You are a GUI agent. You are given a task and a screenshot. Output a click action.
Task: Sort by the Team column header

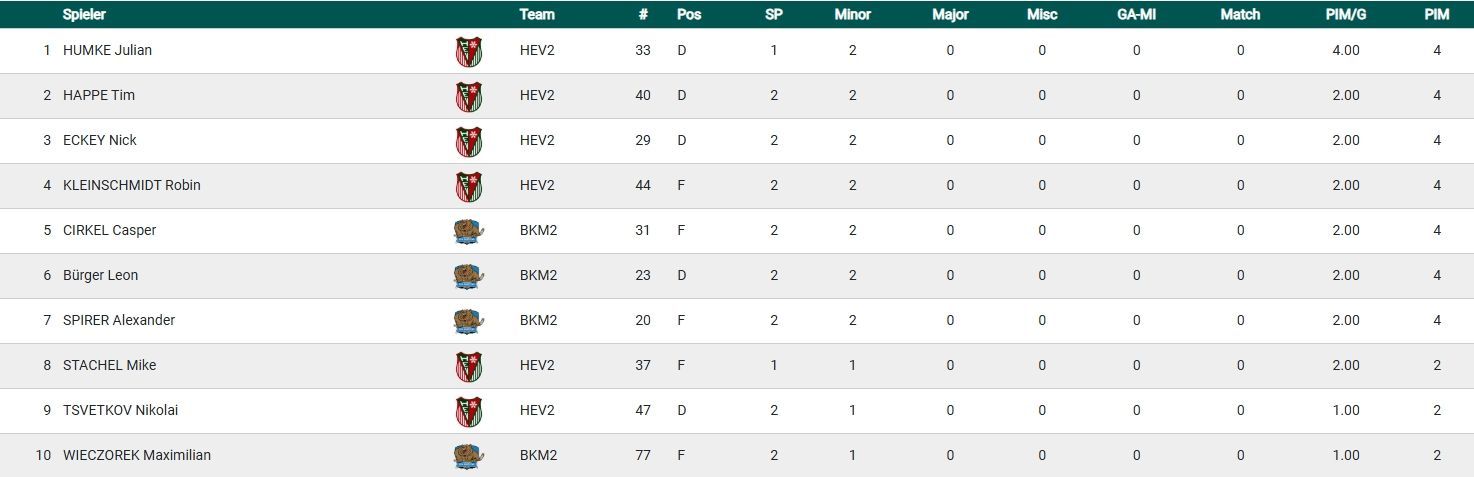click(537, 15)
